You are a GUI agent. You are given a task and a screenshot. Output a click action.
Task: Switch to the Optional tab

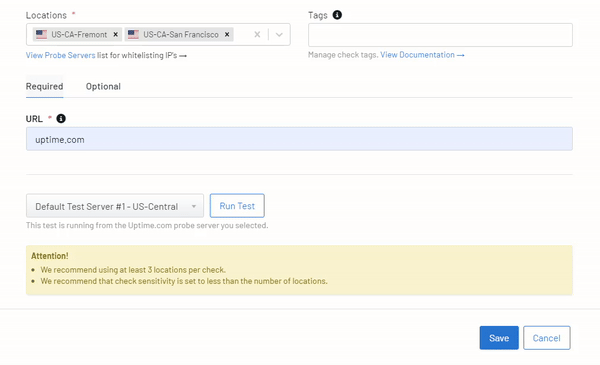103,86
